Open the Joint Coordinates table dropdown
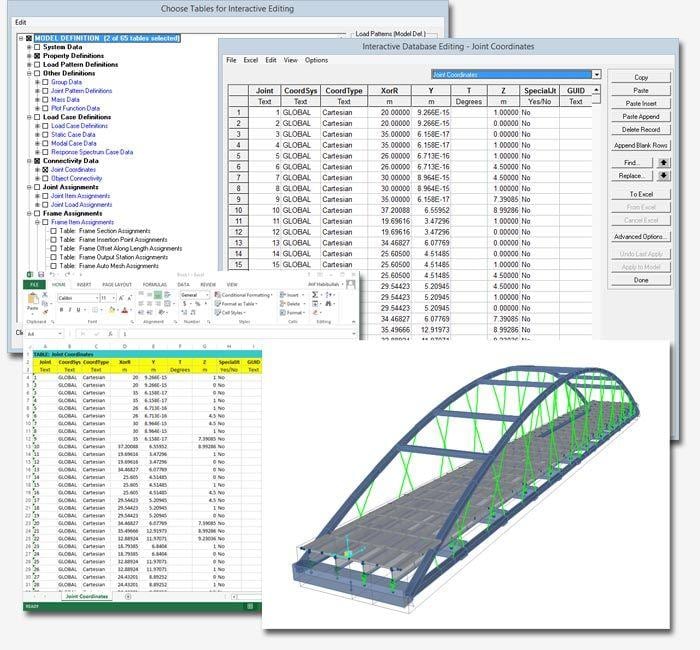Image resolution: width=700 pixels, height=650 pixels. pyautogui.click(x=596, y=75)
